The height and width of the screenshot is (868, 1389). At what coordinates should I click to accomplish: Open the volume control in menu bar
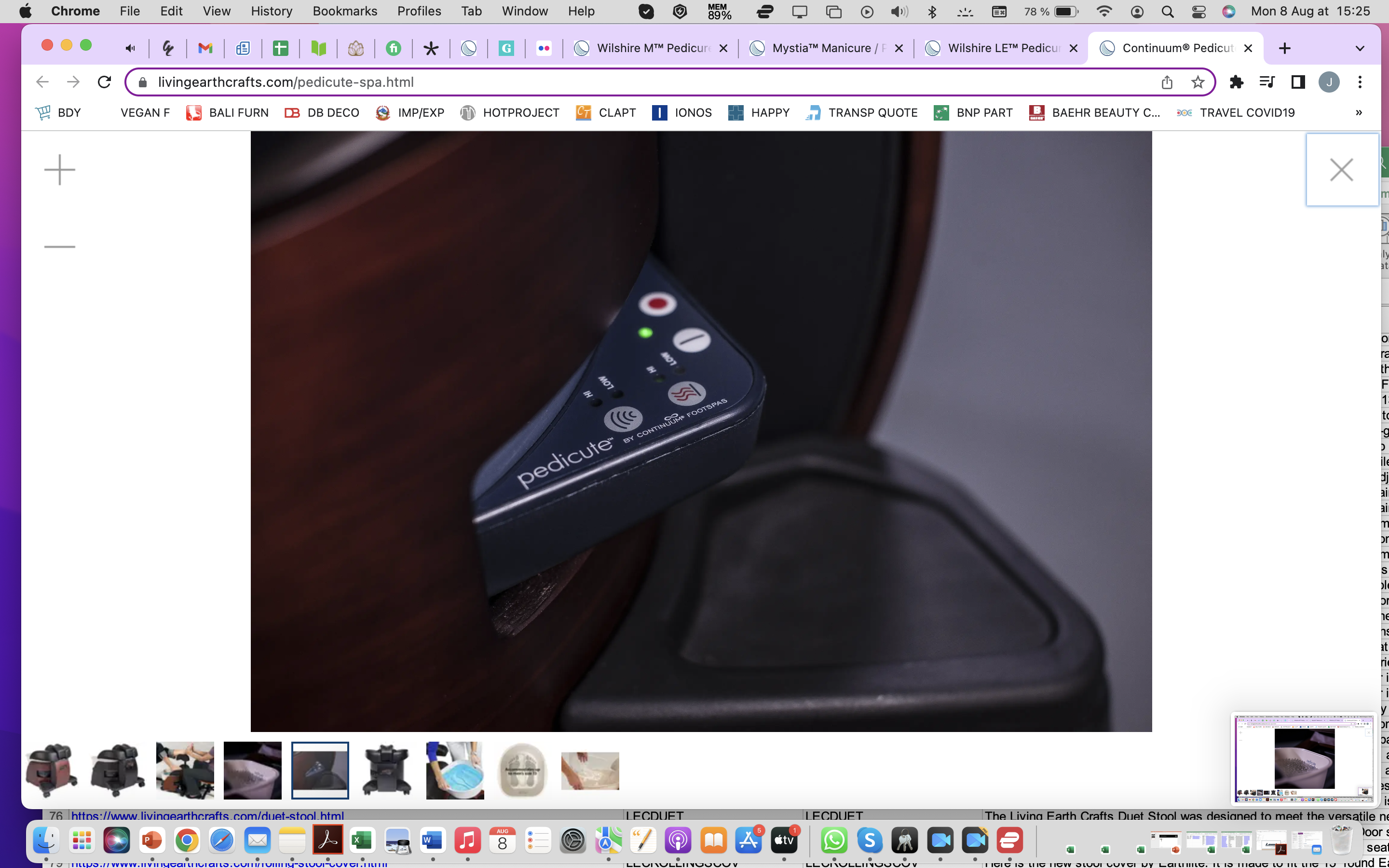pyautogui.click(x=899, y=12)
